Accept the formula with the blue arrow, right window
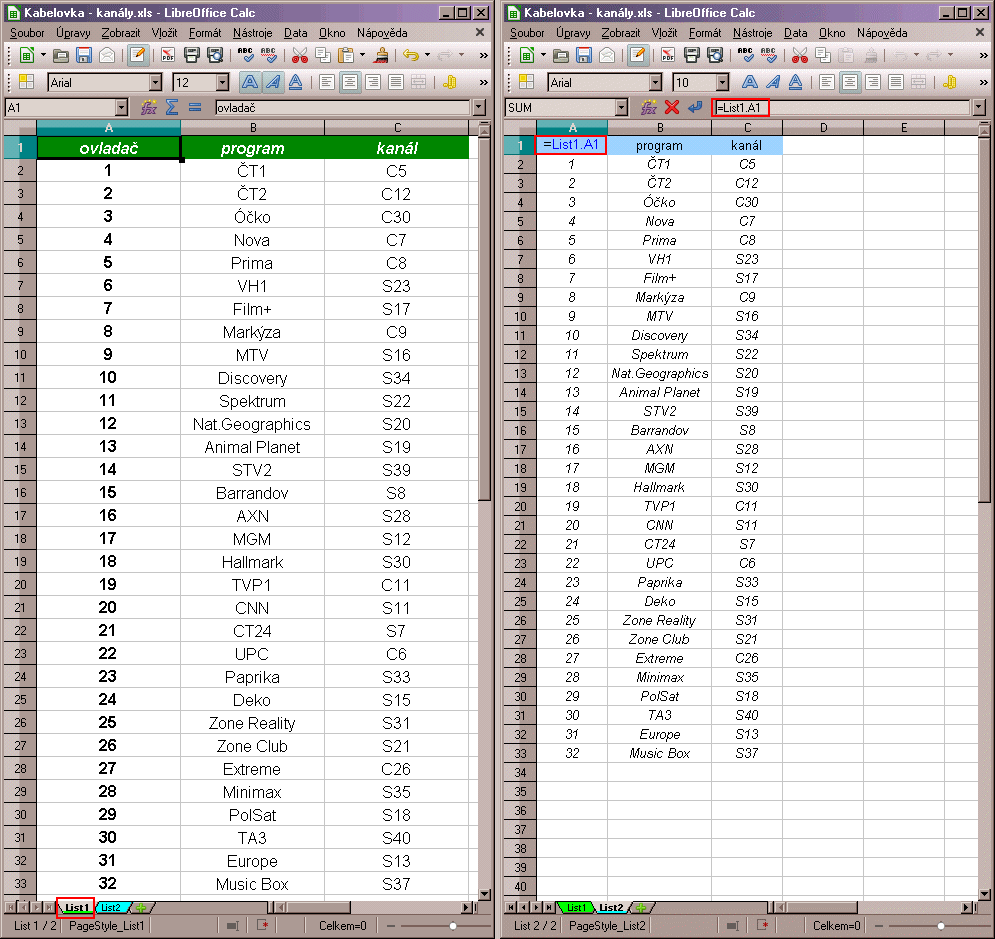995x939 pixels. [695, 108]
